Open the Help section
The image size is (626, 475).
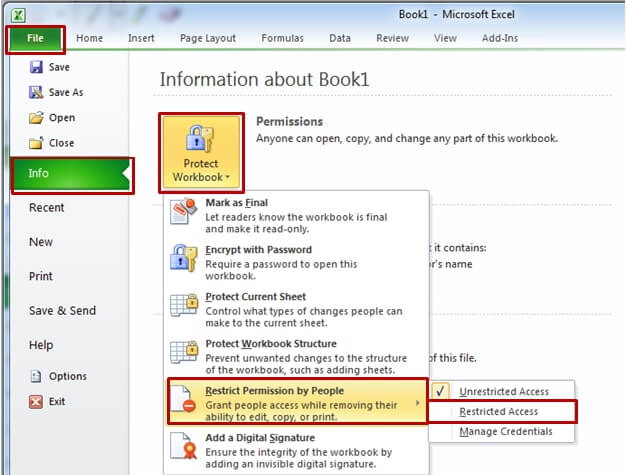(41, 345)
